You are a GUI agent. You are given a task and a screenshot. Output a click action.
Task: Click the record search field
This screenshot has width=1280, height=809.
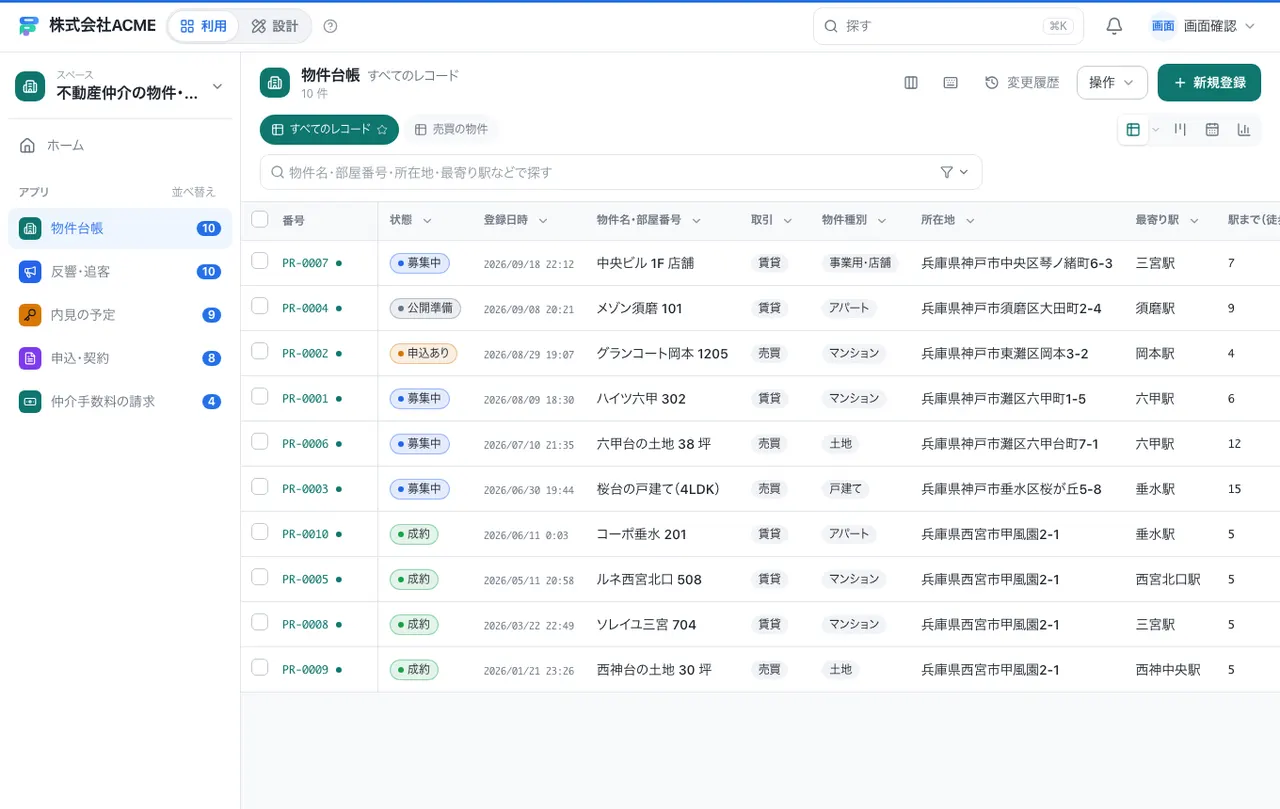pos(620,172)
